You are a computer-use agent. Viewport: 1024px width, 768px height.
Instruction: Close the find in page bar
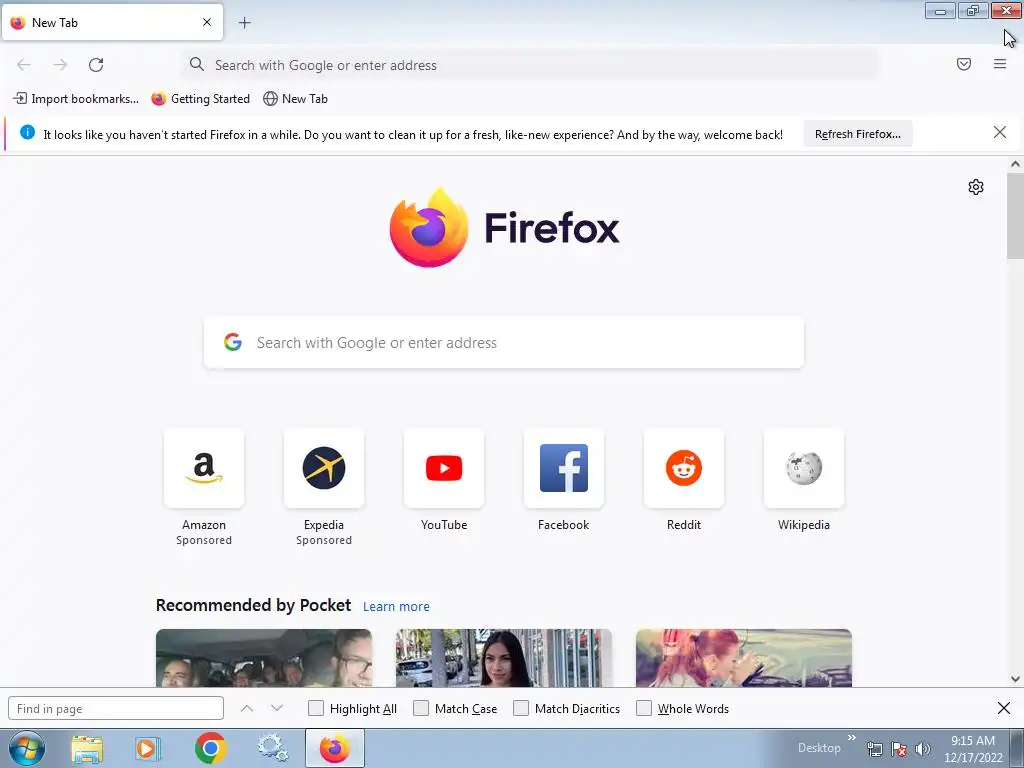1004,708
